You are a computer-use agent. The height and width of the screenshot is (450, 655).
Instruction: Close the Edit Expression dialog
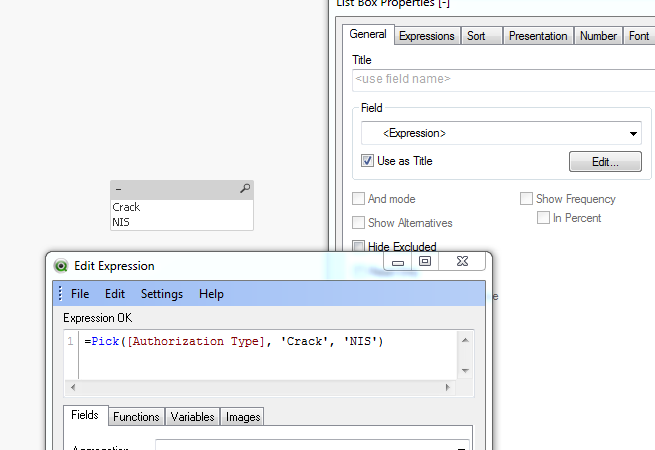(x=462, y=262)
